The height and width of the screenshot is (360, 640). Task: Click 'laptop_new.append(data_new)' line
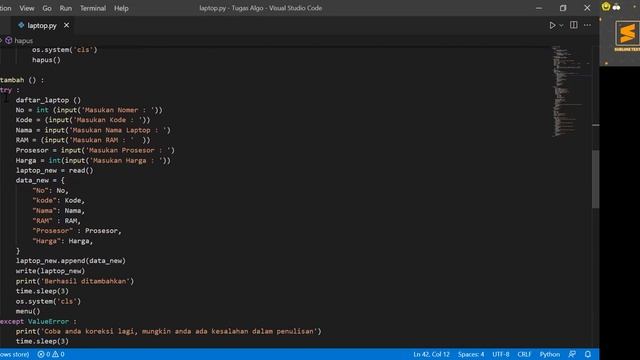point(71,261)
